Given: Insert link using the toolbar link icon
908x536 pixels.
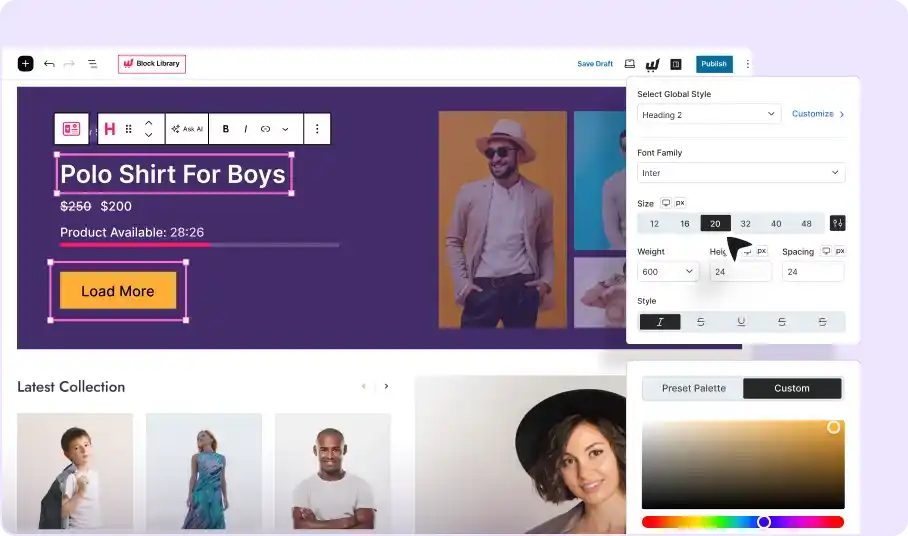Looking at the screenshot, I should (265, 129).
